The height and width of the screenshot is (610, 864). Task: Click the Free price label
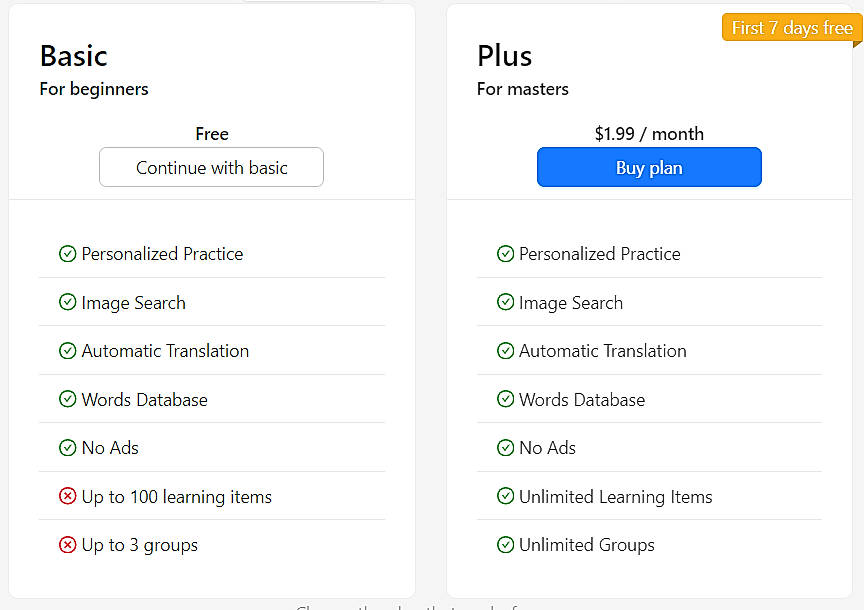coord(212,134)
